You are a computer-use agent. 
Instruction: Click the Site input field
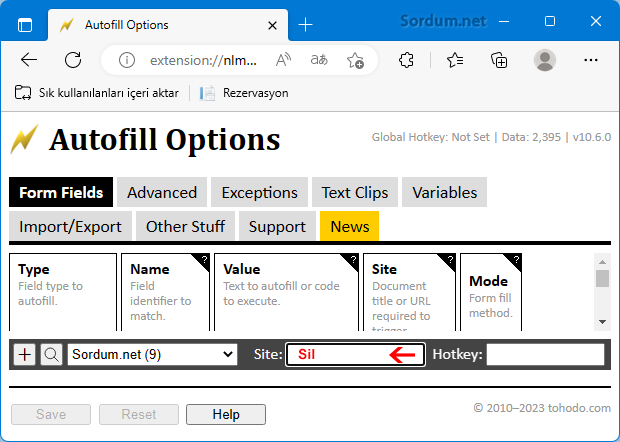[355, 354]
